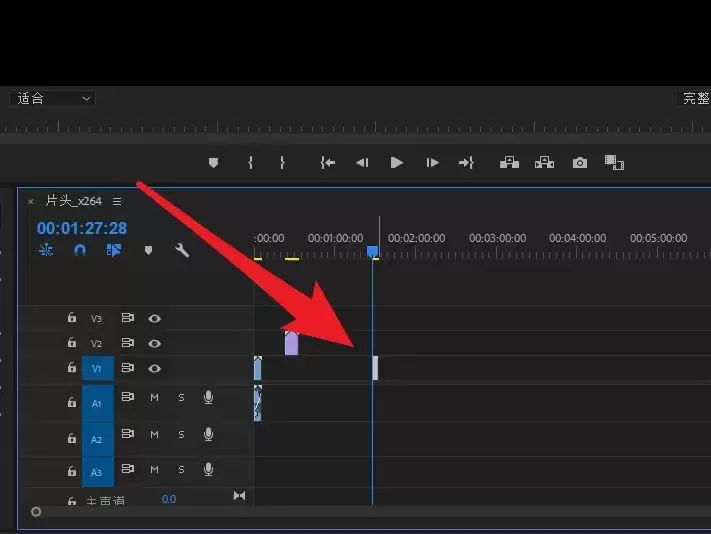Hide the V2 track output eye
The width and height of the screenshot is (711, 534).
pyautogui.click(x=155, y=343)
